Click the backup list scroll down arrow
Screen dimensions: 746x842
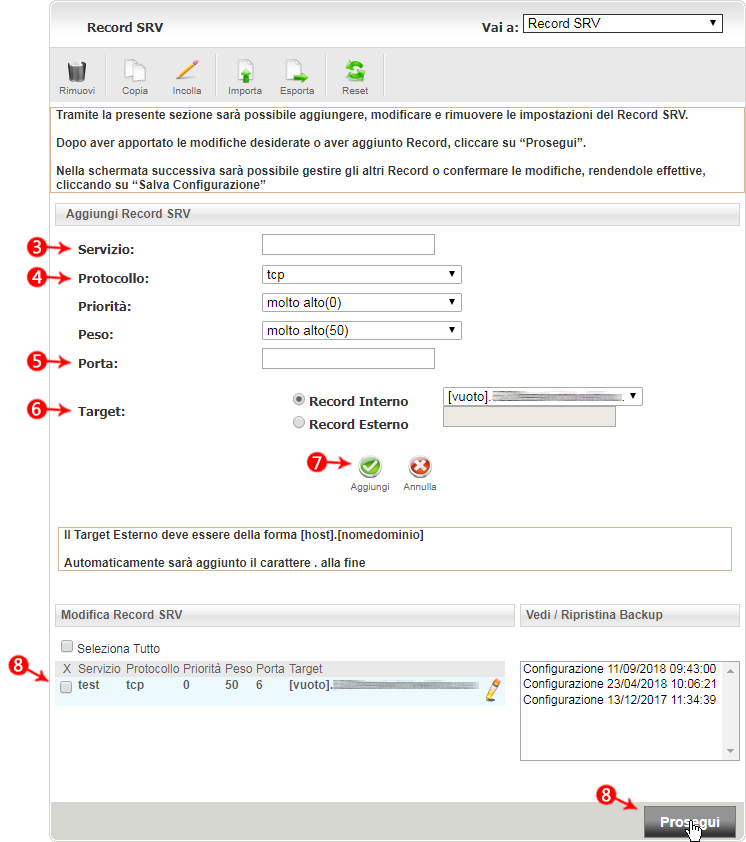click(730, 751)
